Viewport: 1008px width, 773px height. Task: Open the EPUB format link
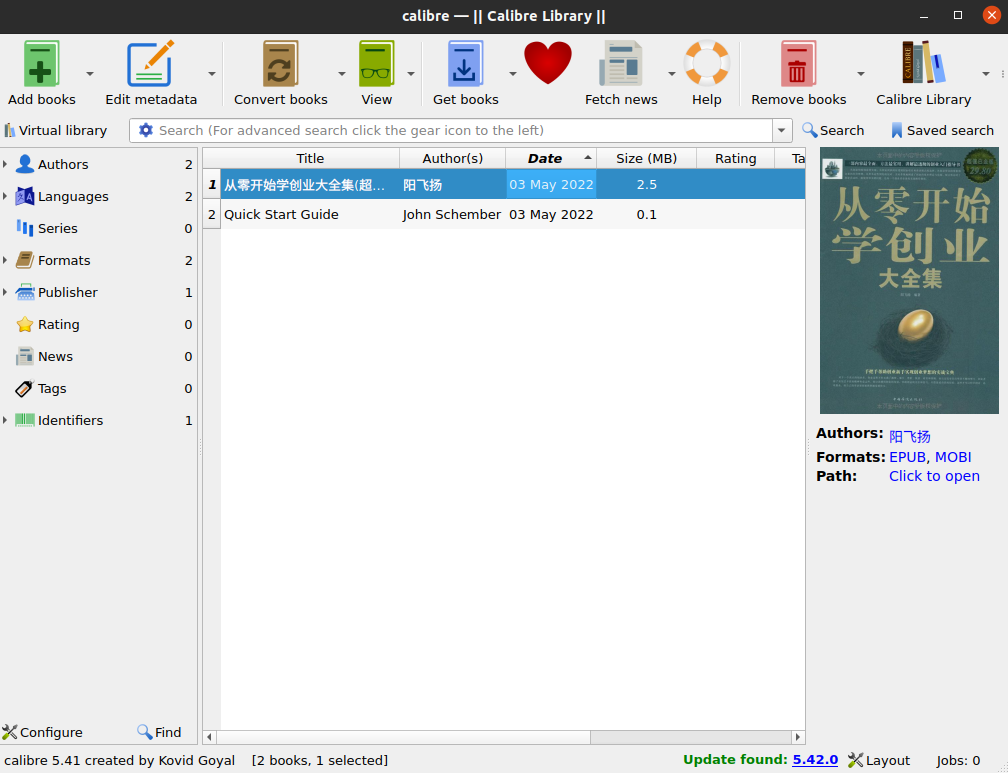pos(907,457)
